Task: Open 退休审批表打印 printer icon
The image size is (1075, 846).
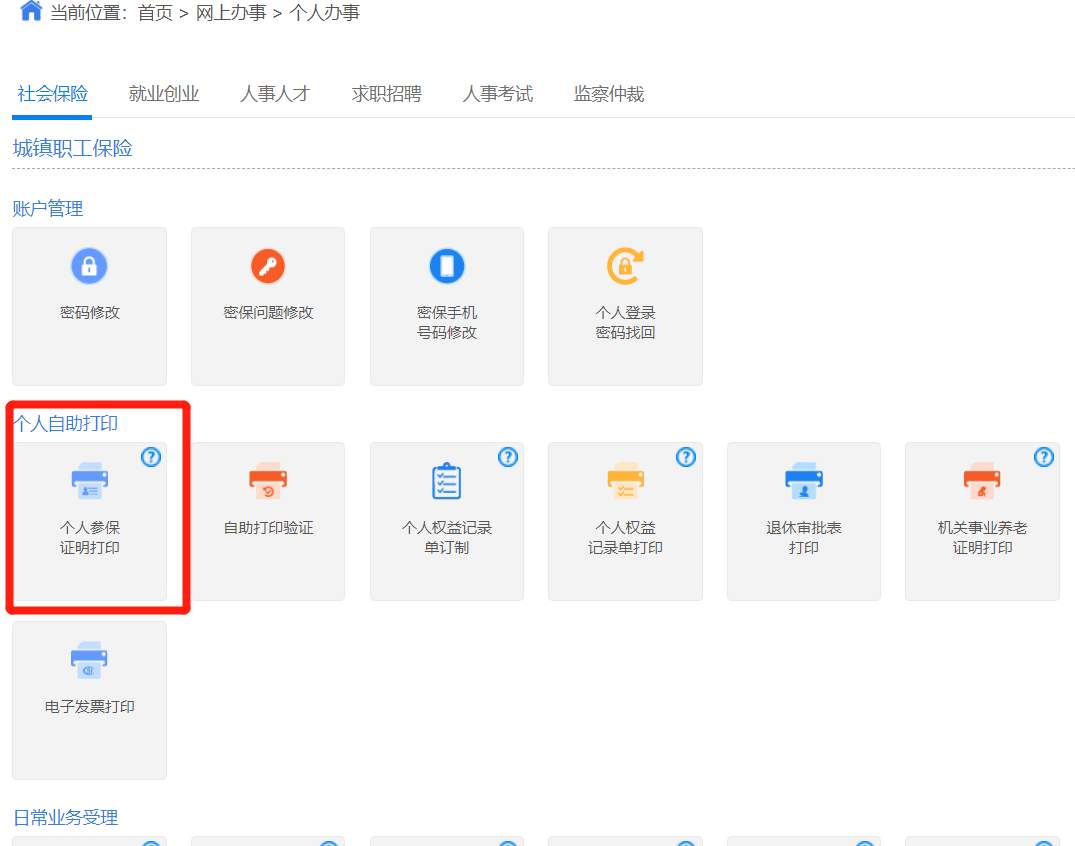Action: (x=803, y=481)
